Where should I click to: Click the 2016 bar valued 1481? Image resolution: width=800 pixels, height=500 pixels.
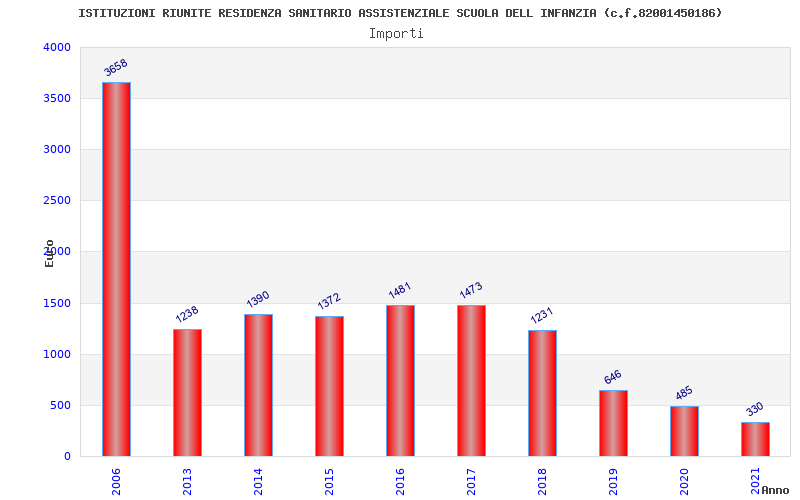pos(400,380)
